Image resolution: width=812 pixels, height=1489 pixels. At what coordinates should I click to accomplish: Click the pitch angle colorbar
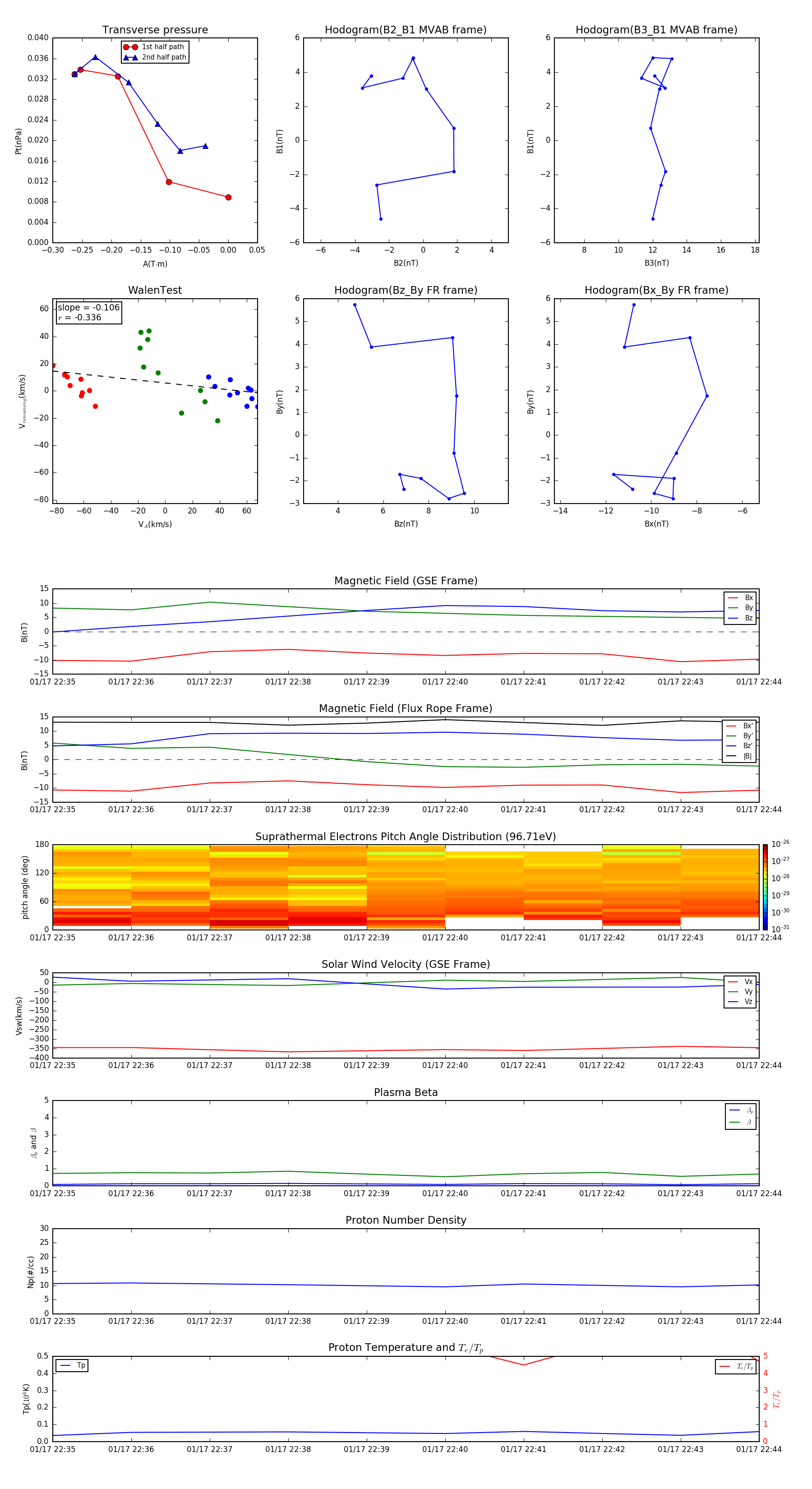click(x=765, y=887)
